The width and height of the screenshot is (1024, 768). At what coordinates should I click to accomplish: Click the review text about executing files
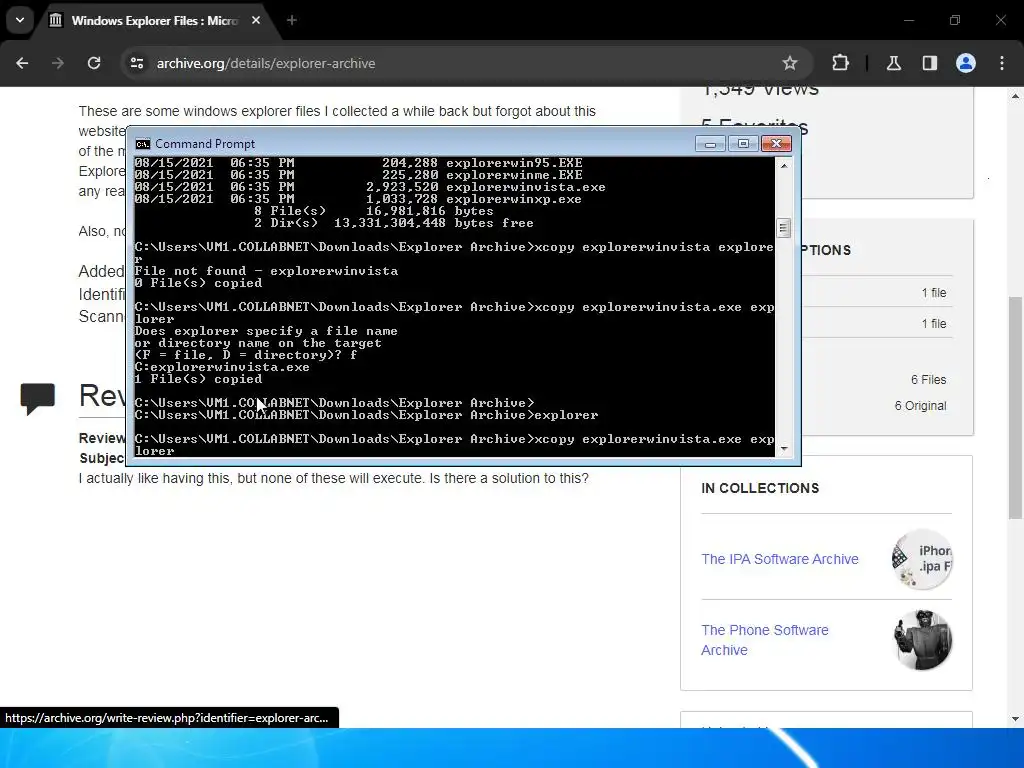pos(334,478)
